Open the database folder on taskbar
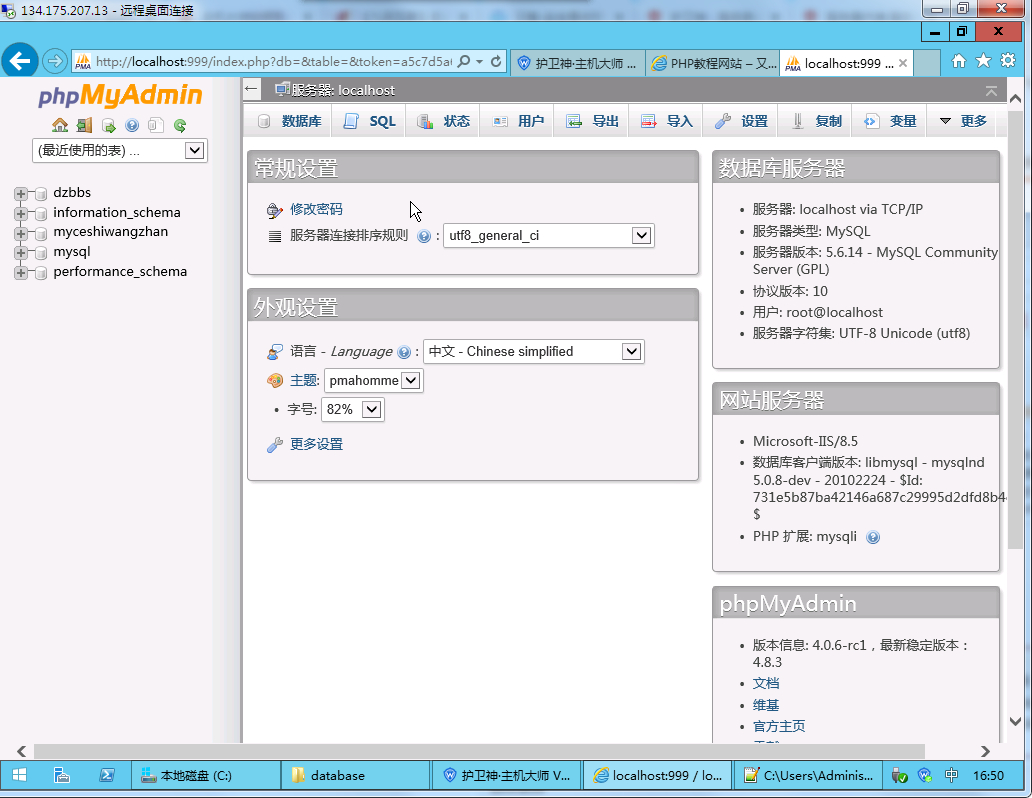 (x=355, y=776)
